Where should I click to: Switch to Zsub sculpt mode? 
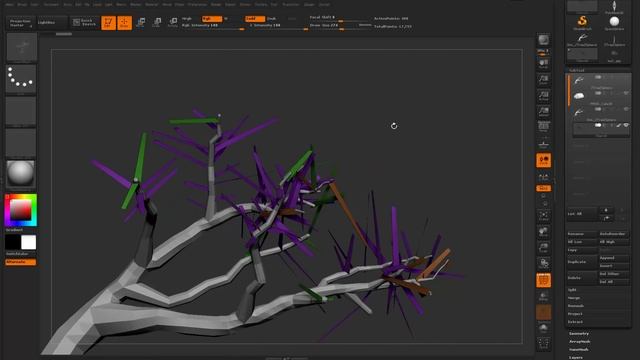pyautogui.click(x=272, y=19)
